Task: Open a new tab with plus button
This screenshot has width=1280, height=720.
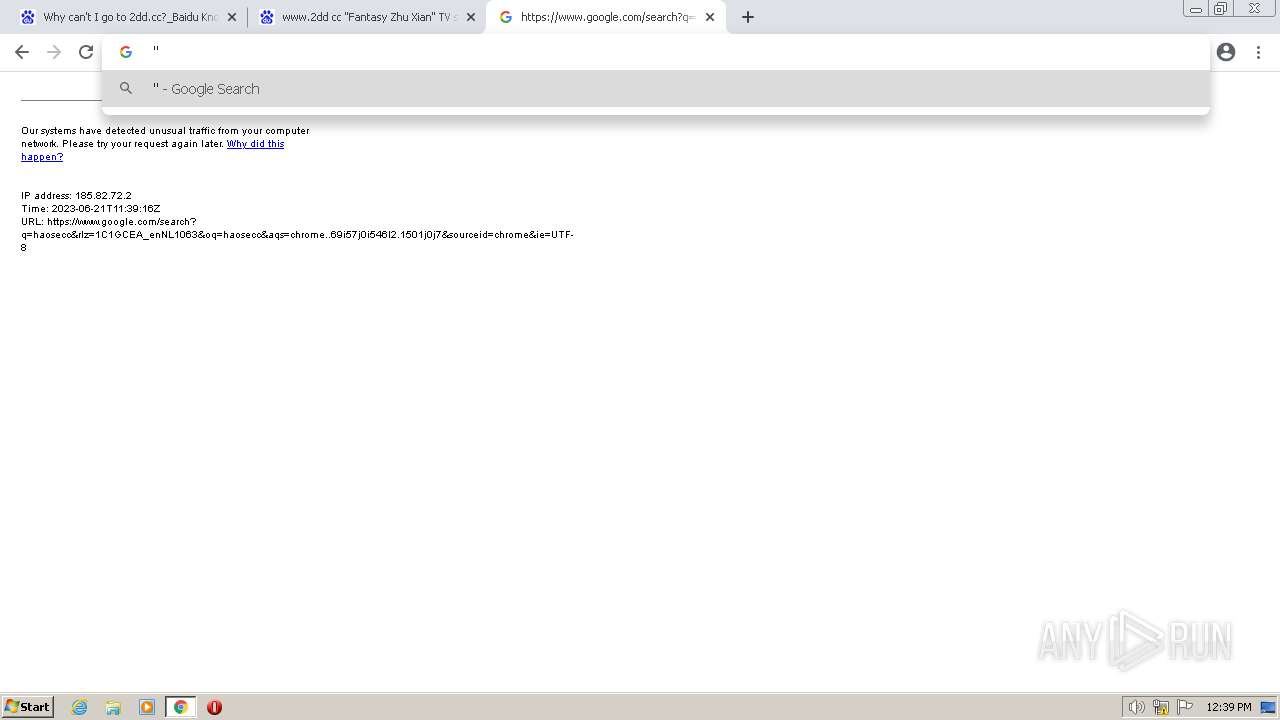Action: [748, 17]
